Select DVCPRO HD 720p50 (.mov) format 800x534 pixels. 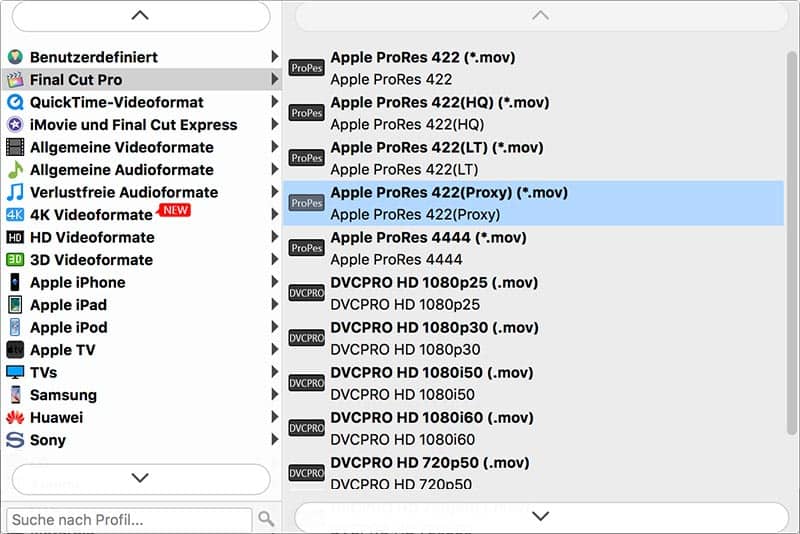(x=534, y=473)
